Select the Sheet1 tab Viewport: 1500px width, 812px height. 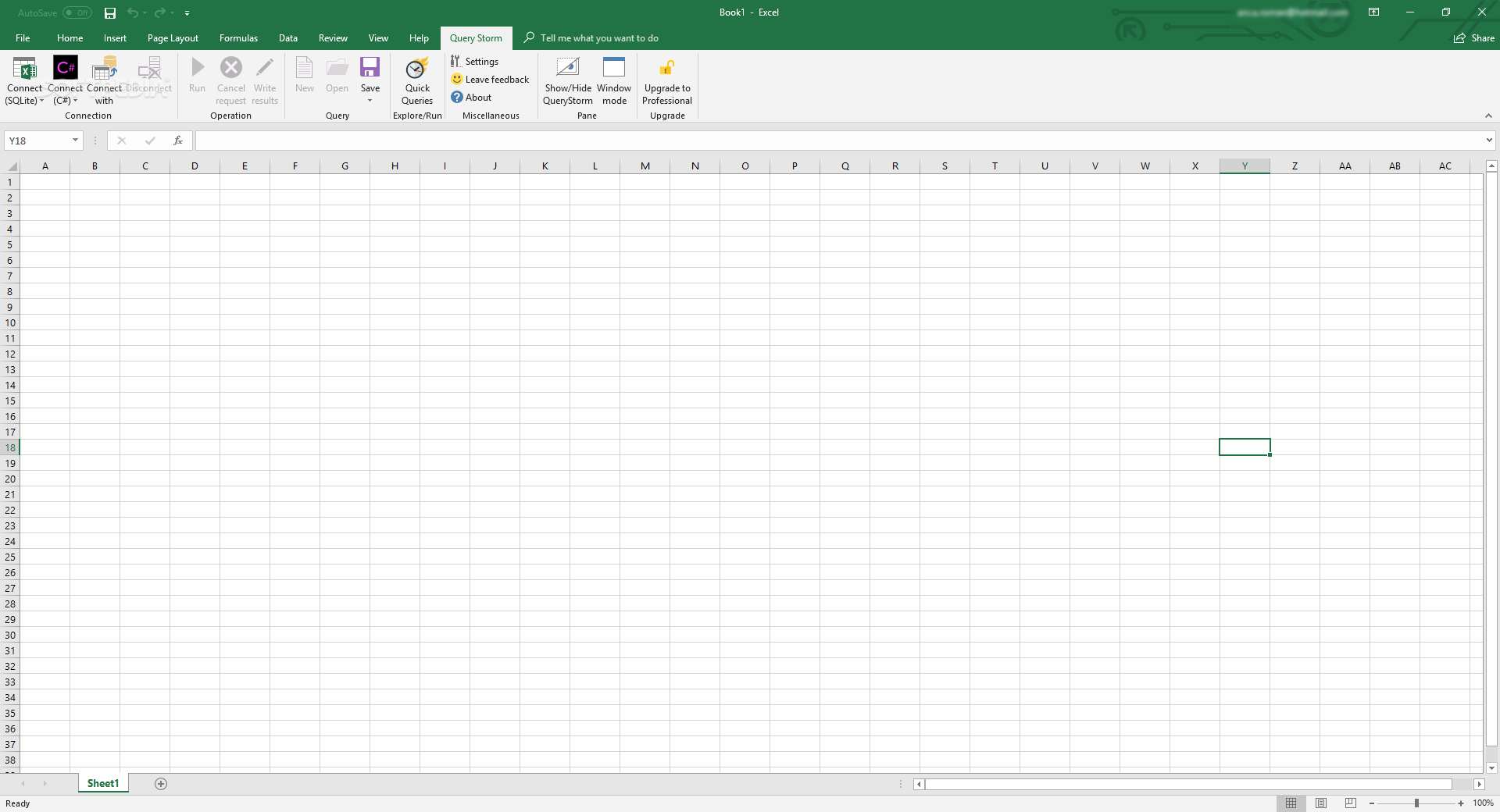103,784
